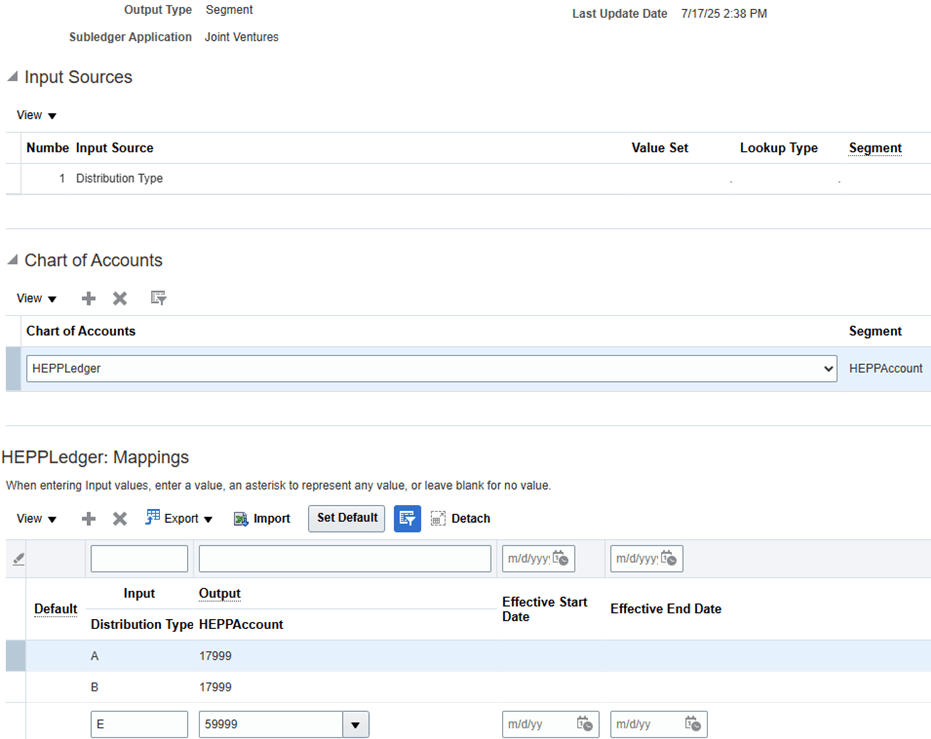Detach the Mappings table
Viewport: 931px width, 739px height.
click(460, 518)
